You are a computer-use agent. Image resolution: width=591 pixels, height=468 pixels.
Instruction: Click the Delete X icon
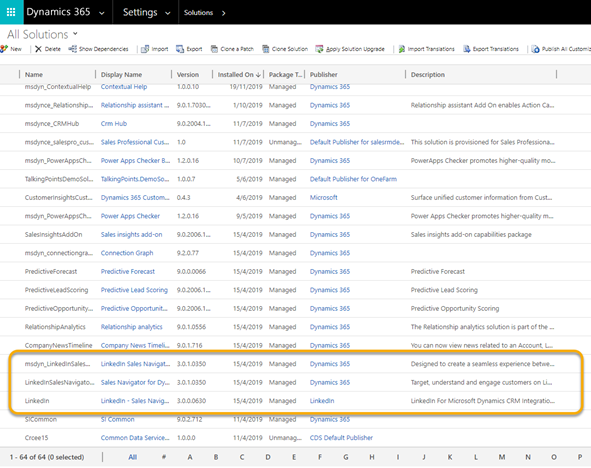coord(38,49)
